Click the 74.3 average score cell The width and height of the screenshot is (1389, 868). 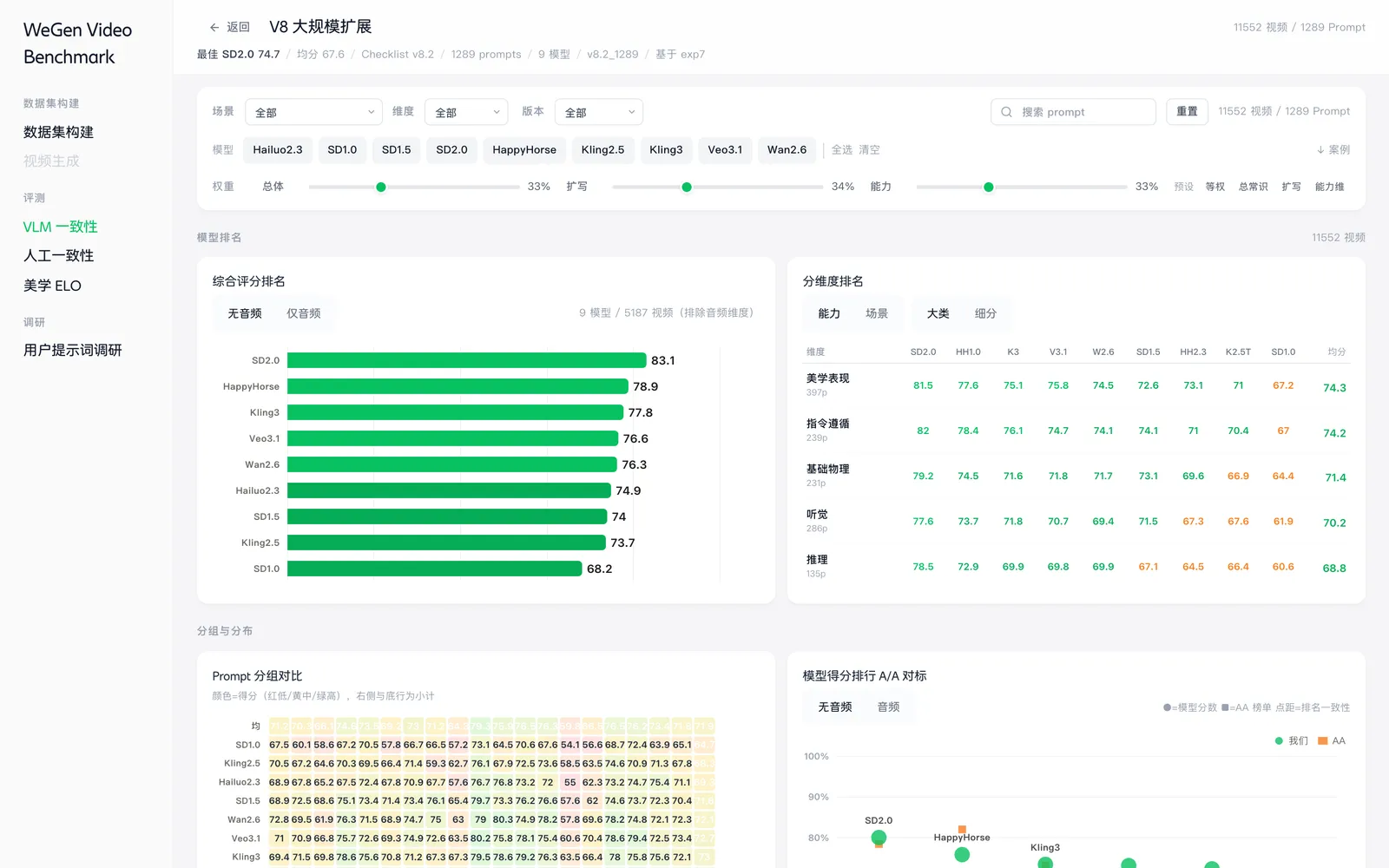[x=1334, y=388]
